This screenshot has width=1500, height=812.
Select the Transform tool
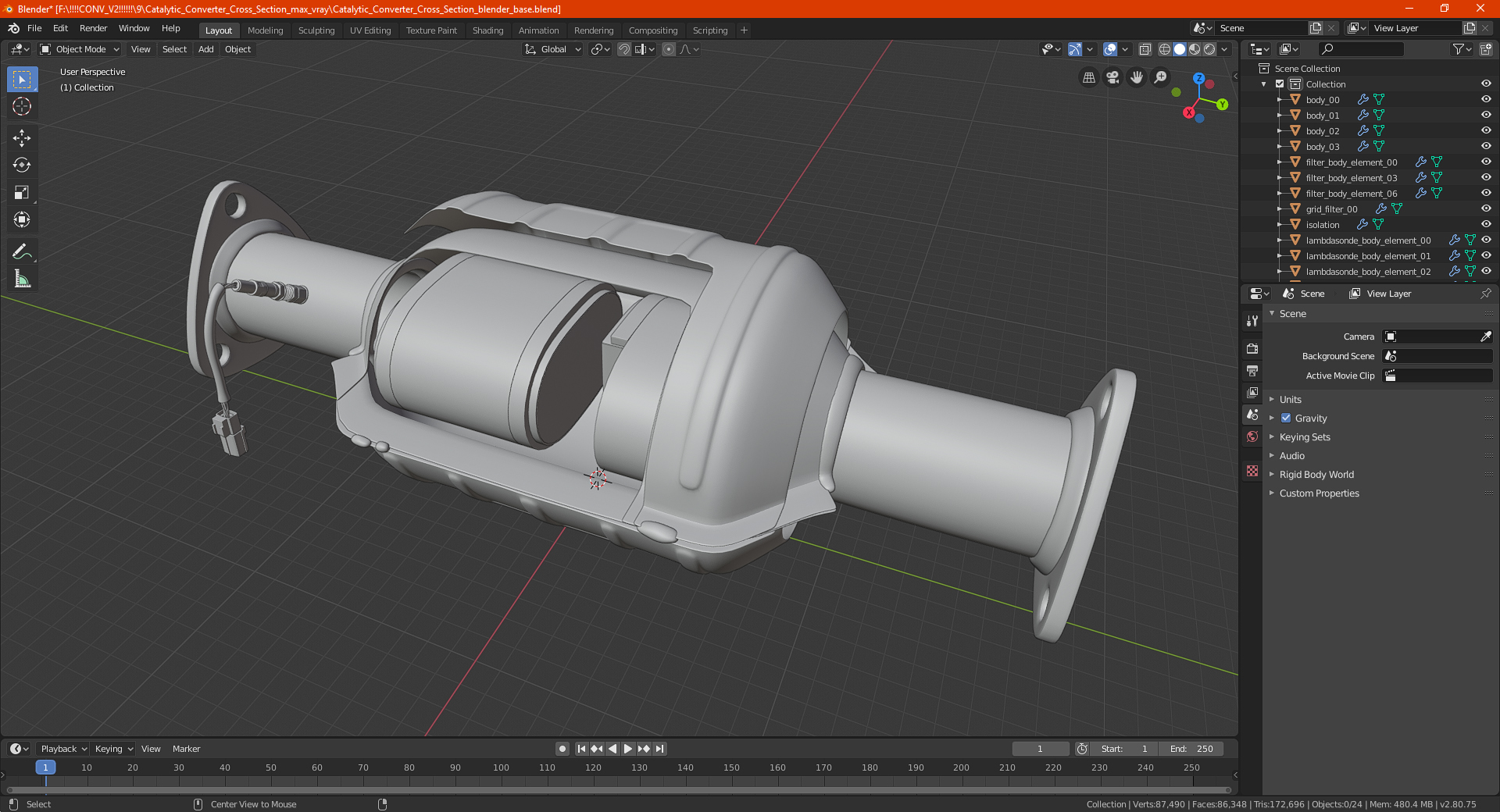[22, 219]
